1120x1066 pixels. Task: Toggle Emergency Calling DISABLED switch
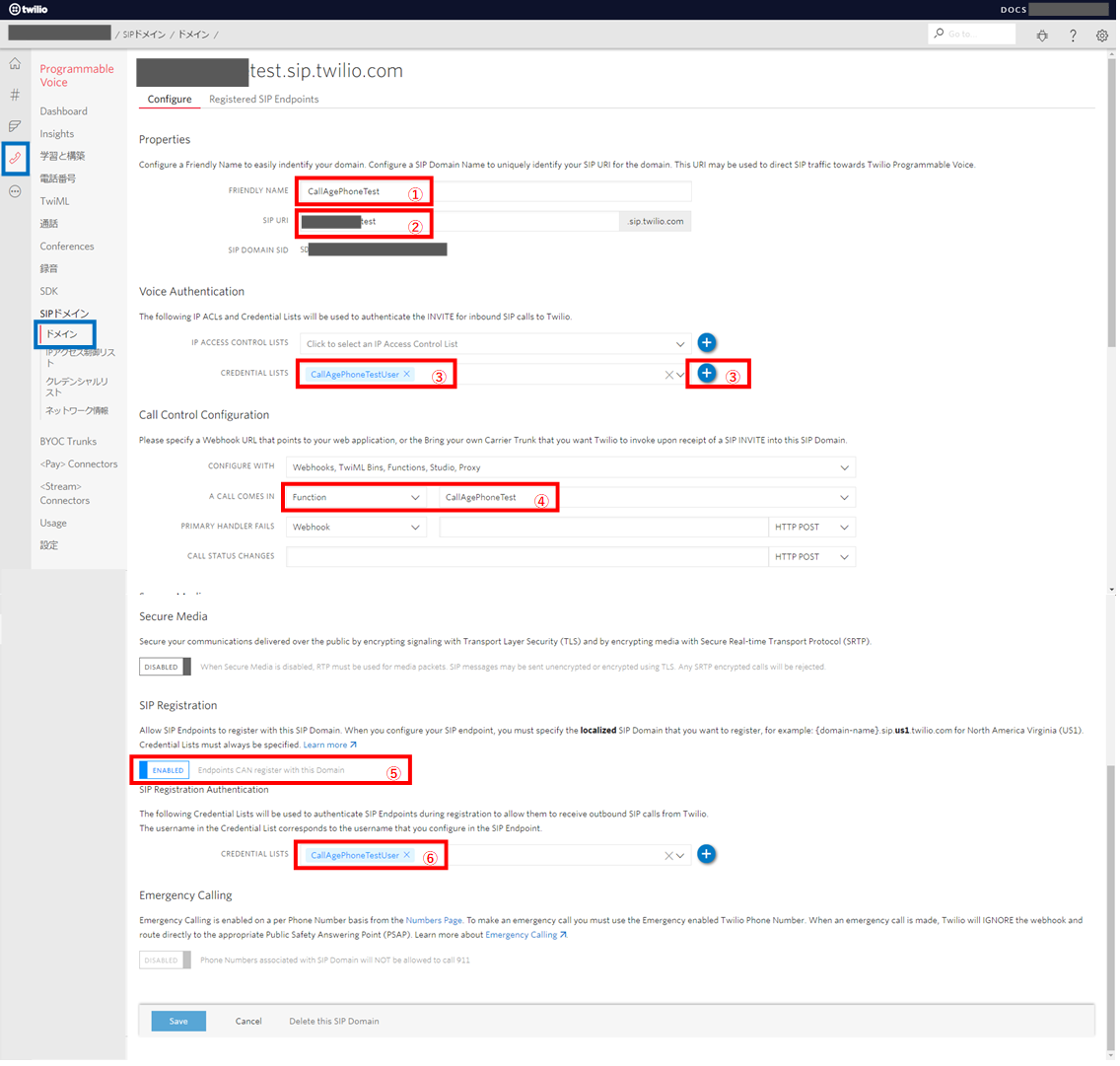[165, 961]
